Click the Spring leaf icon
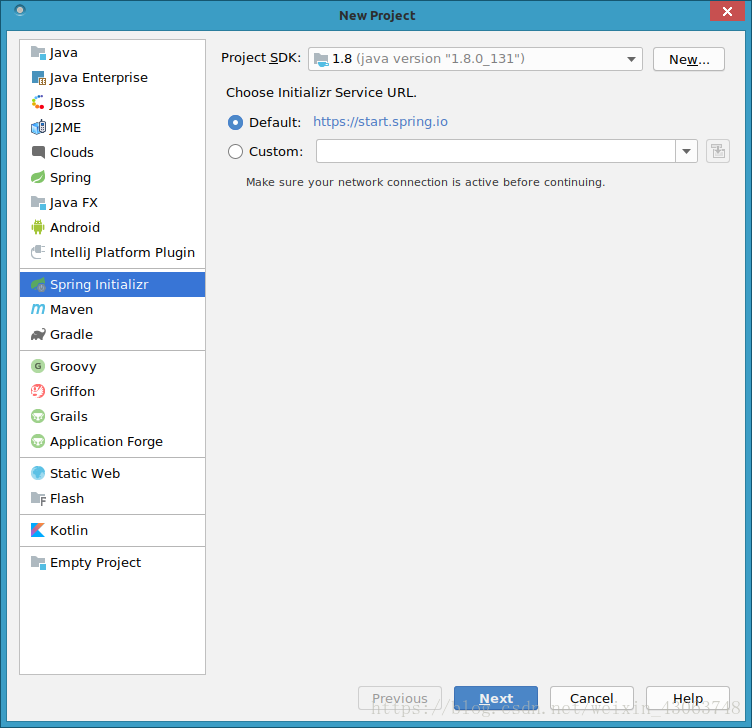Viewport: 752px width, 728px height. (38, 177)
